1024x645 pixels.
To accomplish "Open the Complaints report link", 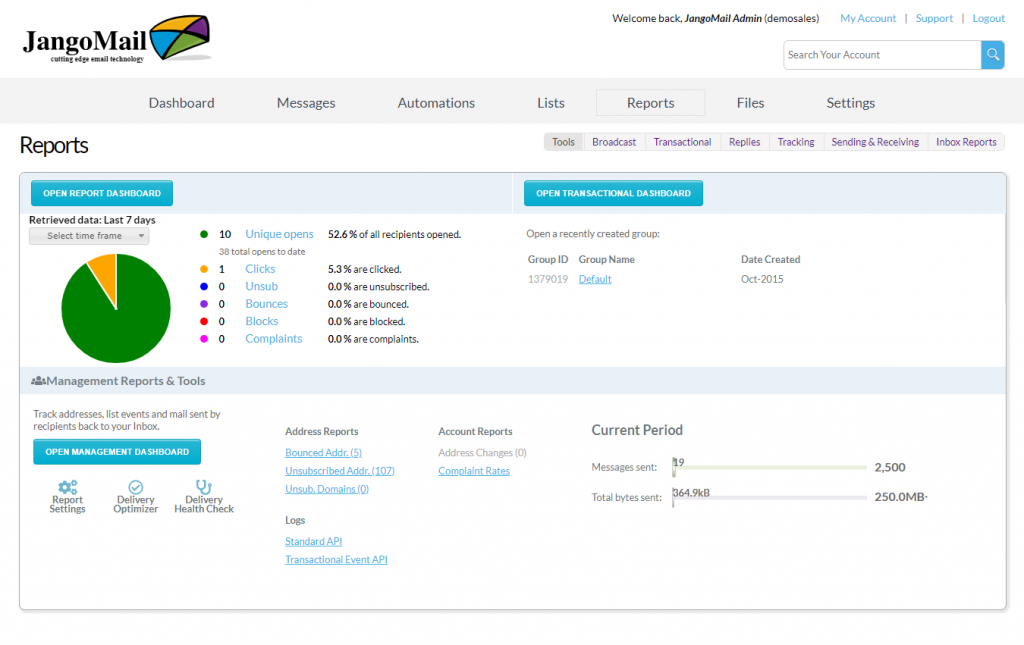I will (274, 339).
